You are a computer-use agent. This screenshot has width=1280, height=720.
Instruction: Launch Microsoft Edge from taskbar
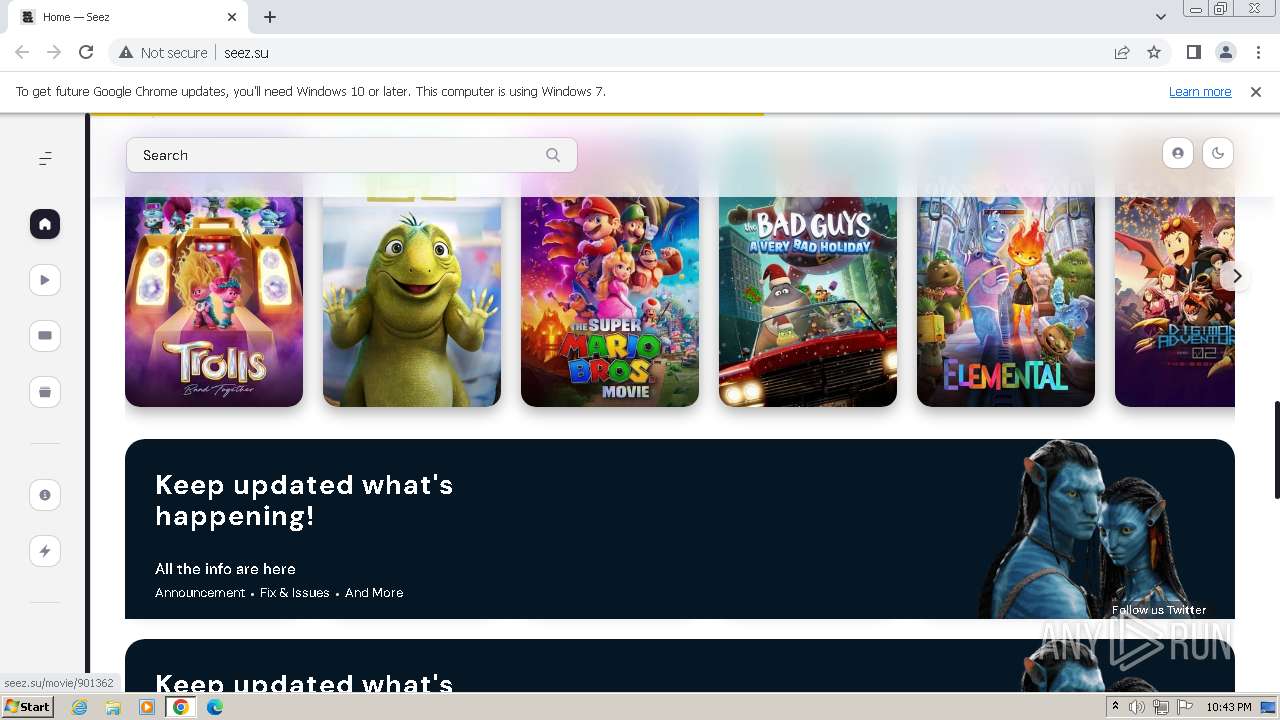click(215, 707)
